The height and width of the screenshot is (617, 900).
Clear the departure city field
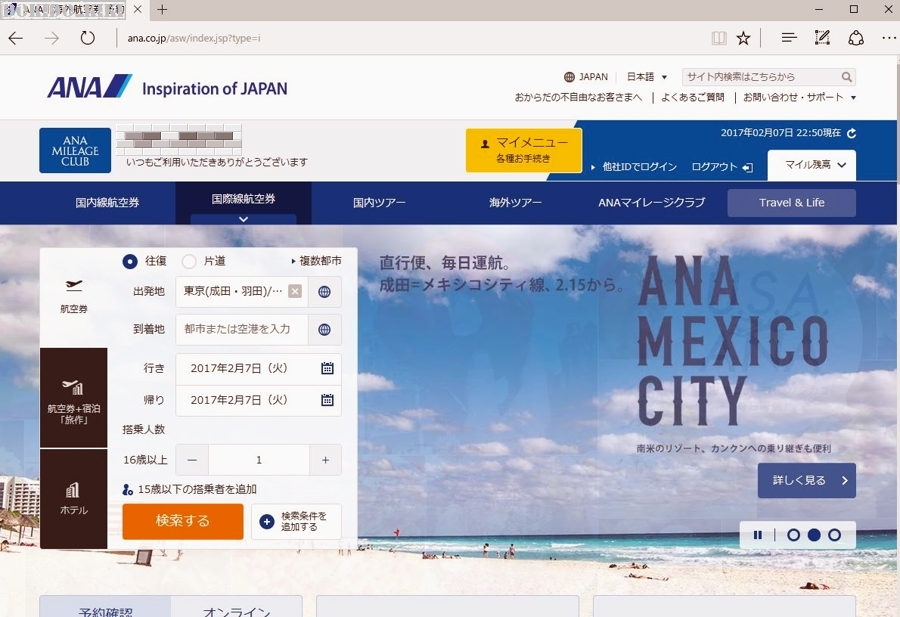(295, 292)
